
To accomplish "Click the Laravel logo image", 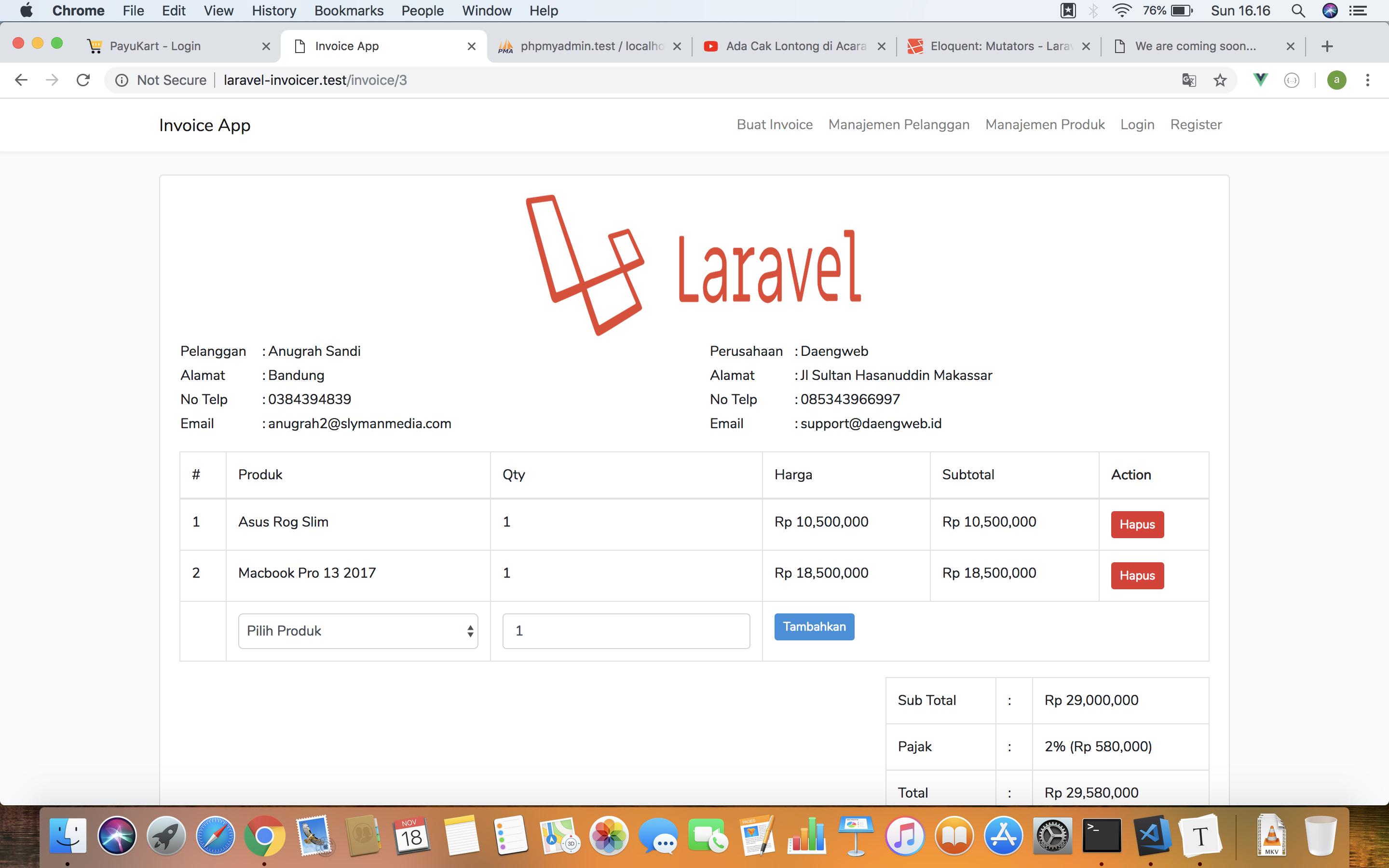I will point(694,265).
